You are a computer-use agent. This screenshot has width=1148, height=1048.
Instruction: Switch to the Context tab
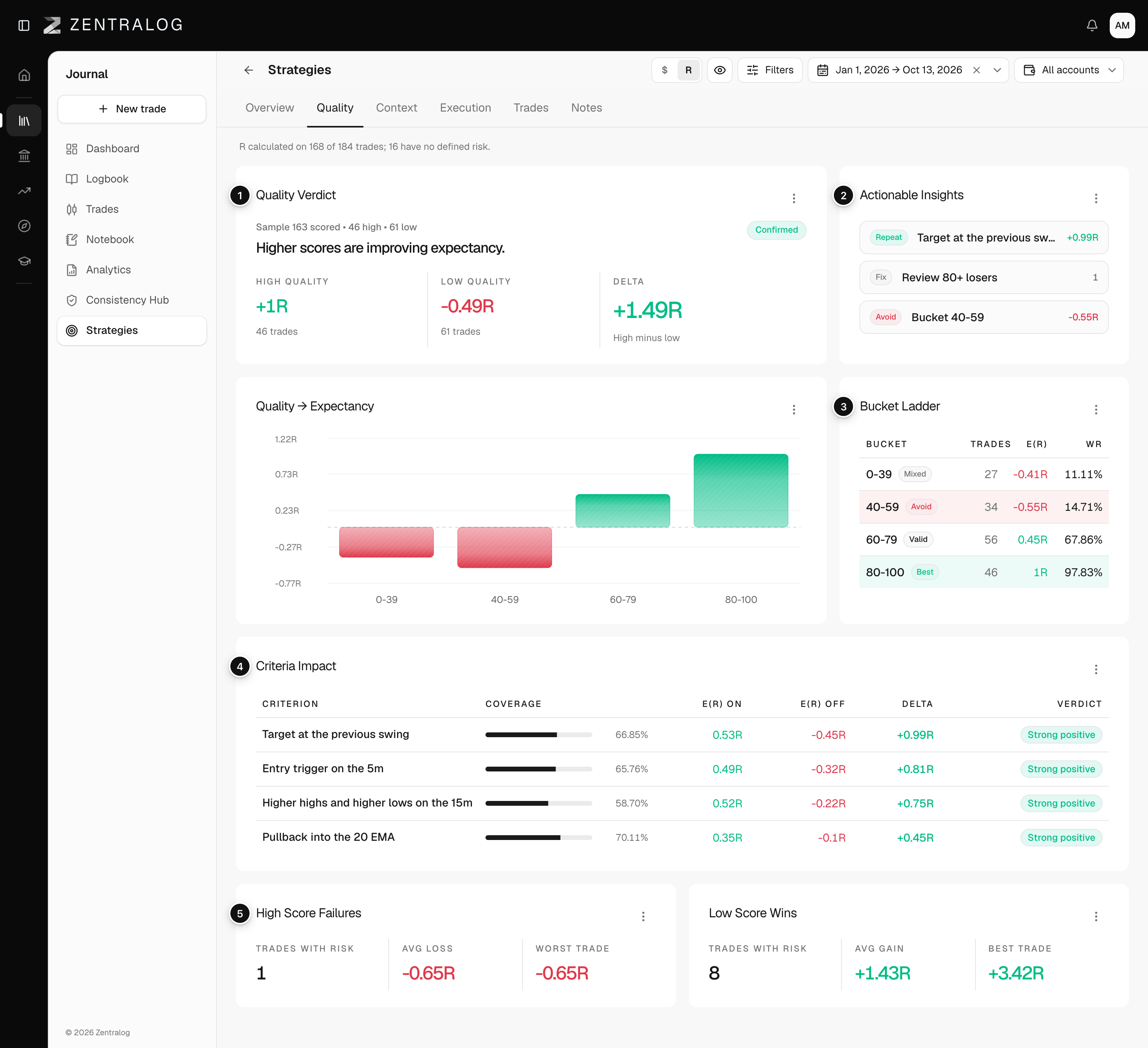coord(396,108)
